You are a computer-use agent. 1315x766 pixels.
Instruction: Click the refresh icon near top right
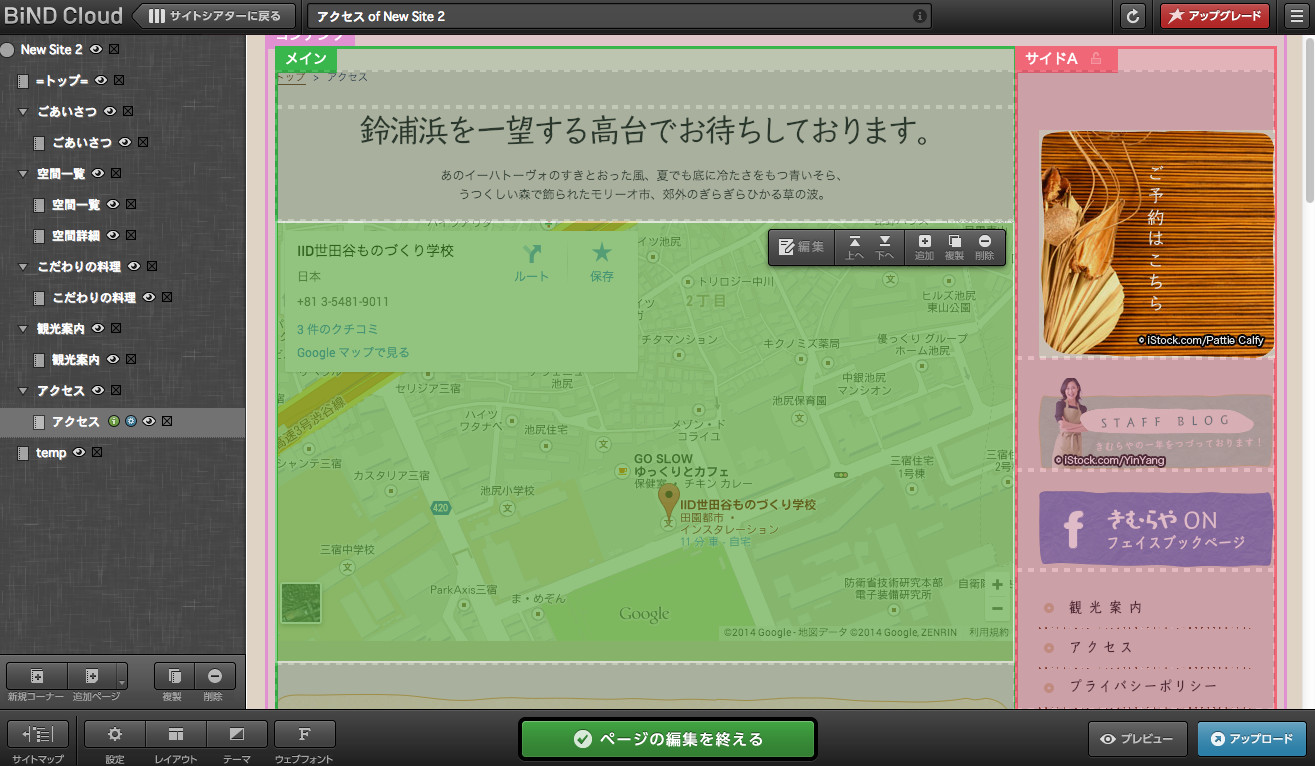tap(1131, 15)
